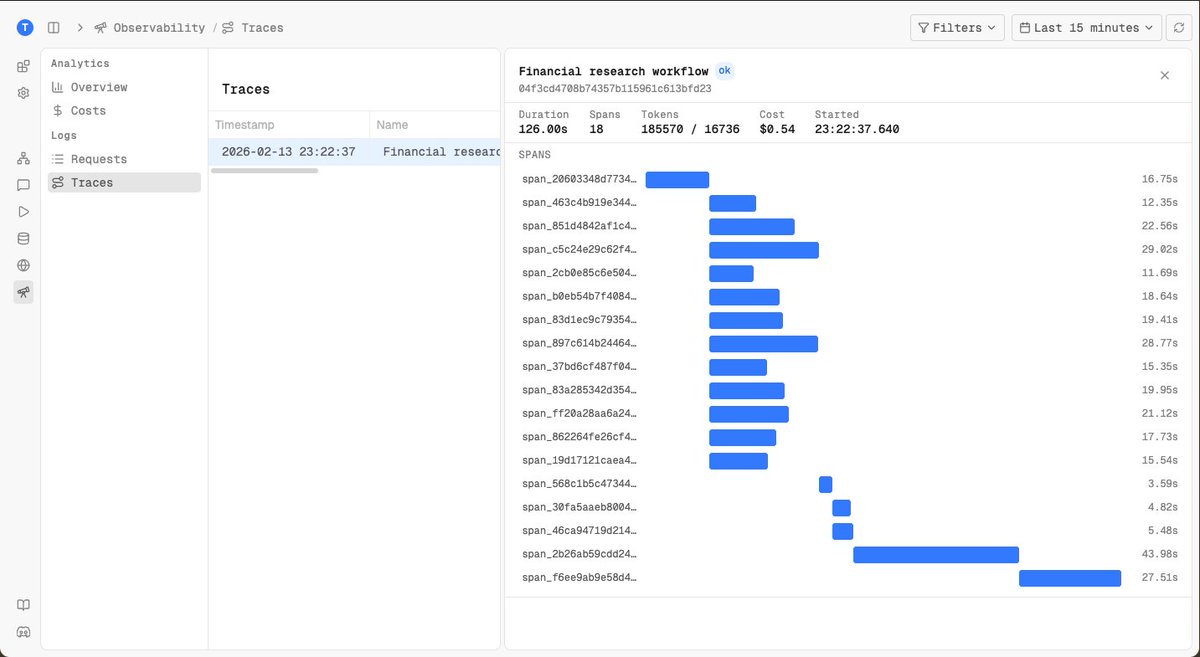The height and width of the screenshot is (657, 1200).
Task: Click the blocks icon at sidebar top
Action: pyautogui.click(x=23, y=64)
